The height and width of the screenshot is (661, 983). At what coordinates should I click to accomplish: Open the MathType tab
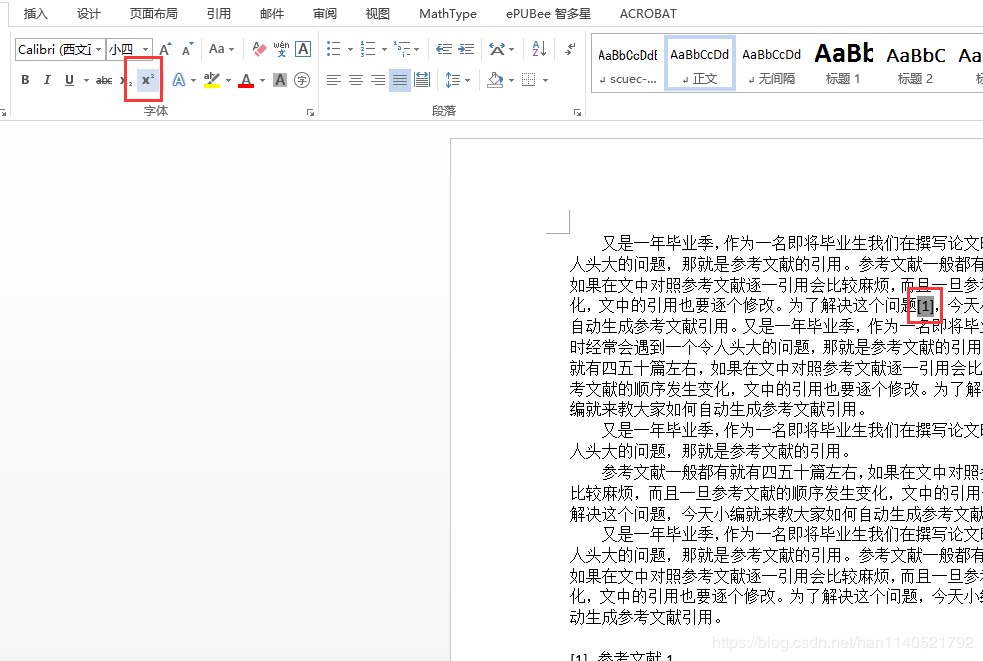pyautogui.click(x=448, y=13)
